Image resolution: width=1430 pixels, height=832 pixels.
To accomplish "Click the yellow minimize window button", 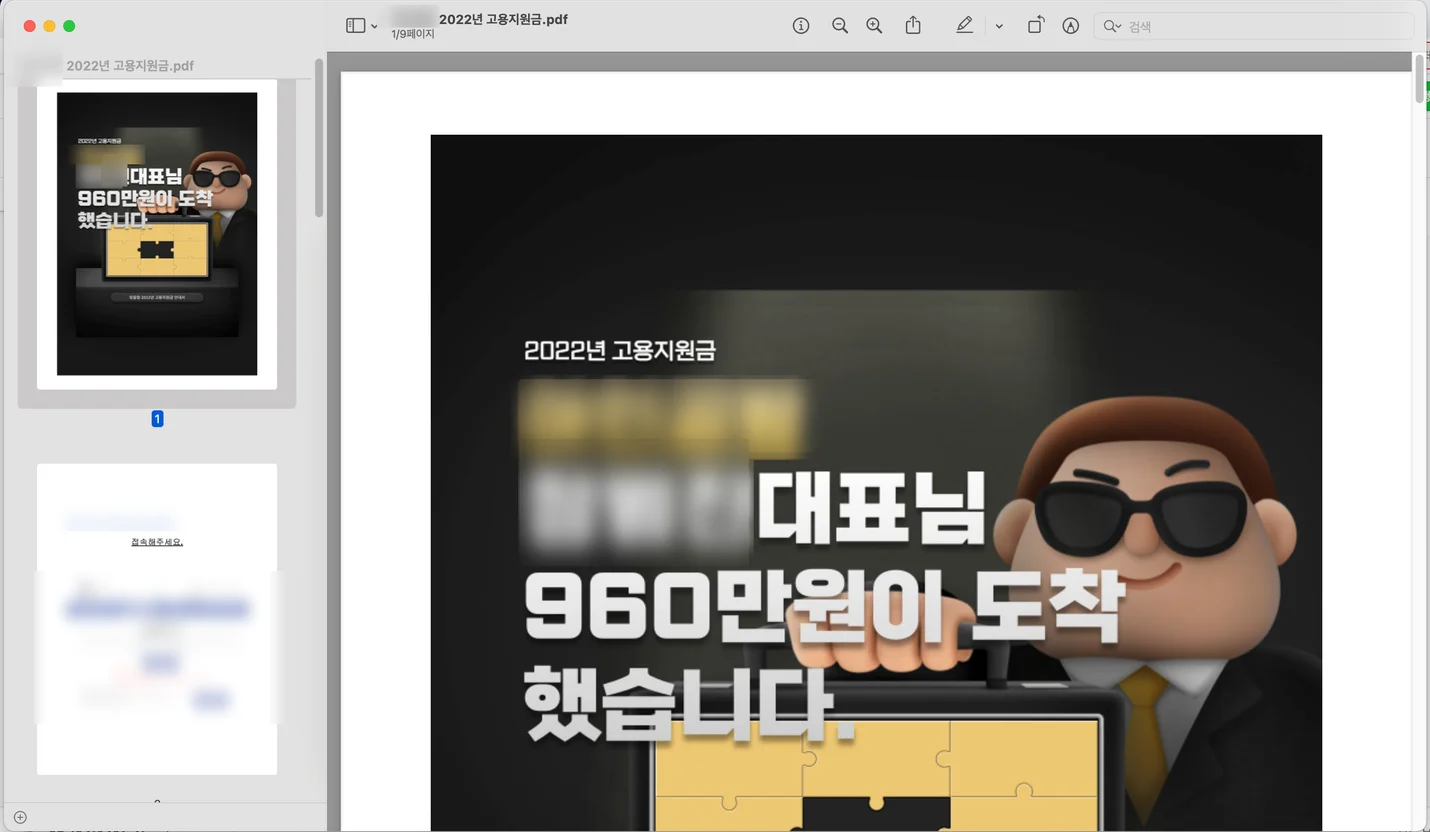I will click(x=49, y=26).
